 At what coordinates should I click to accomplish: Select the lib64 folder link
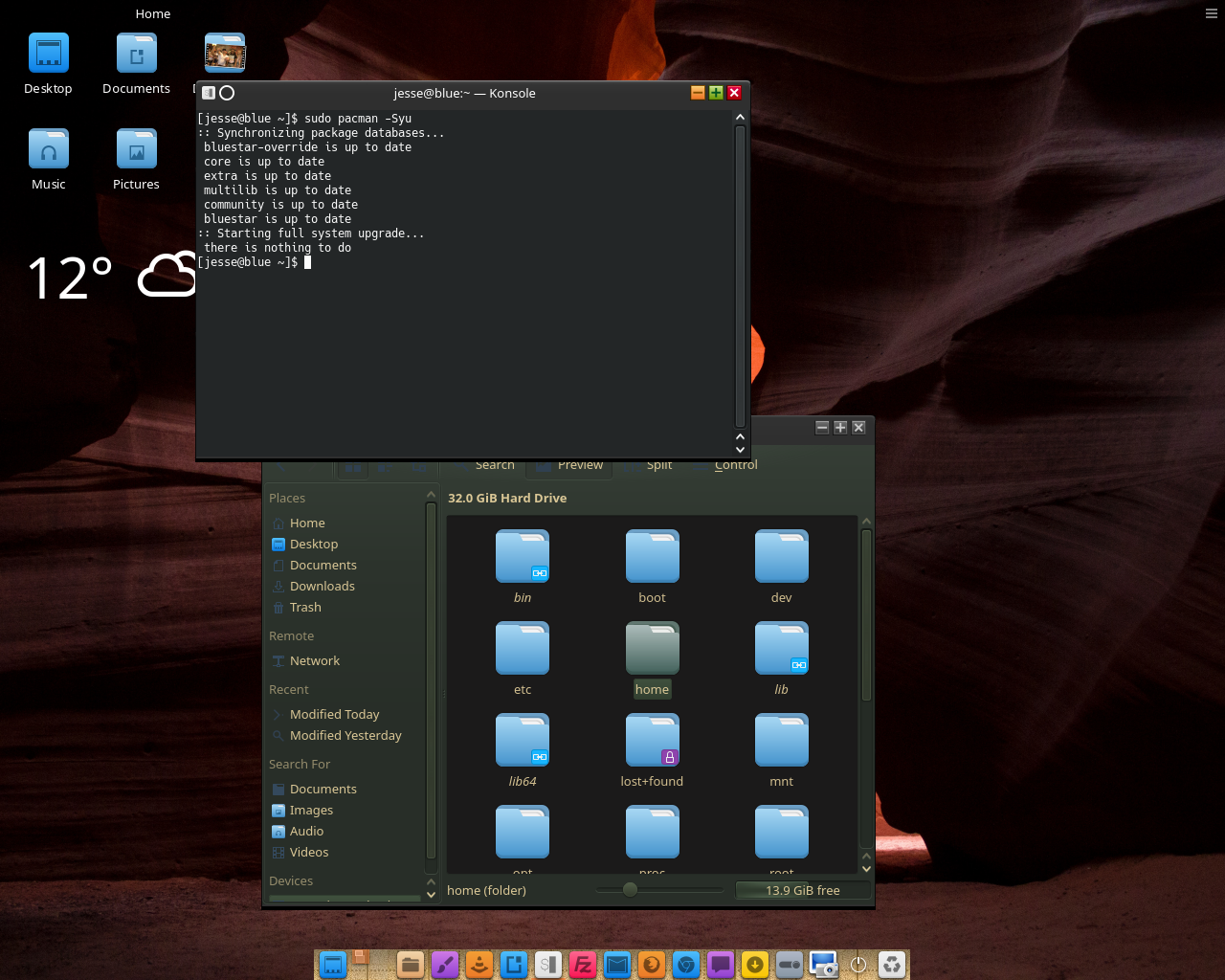tap(523, 750)
